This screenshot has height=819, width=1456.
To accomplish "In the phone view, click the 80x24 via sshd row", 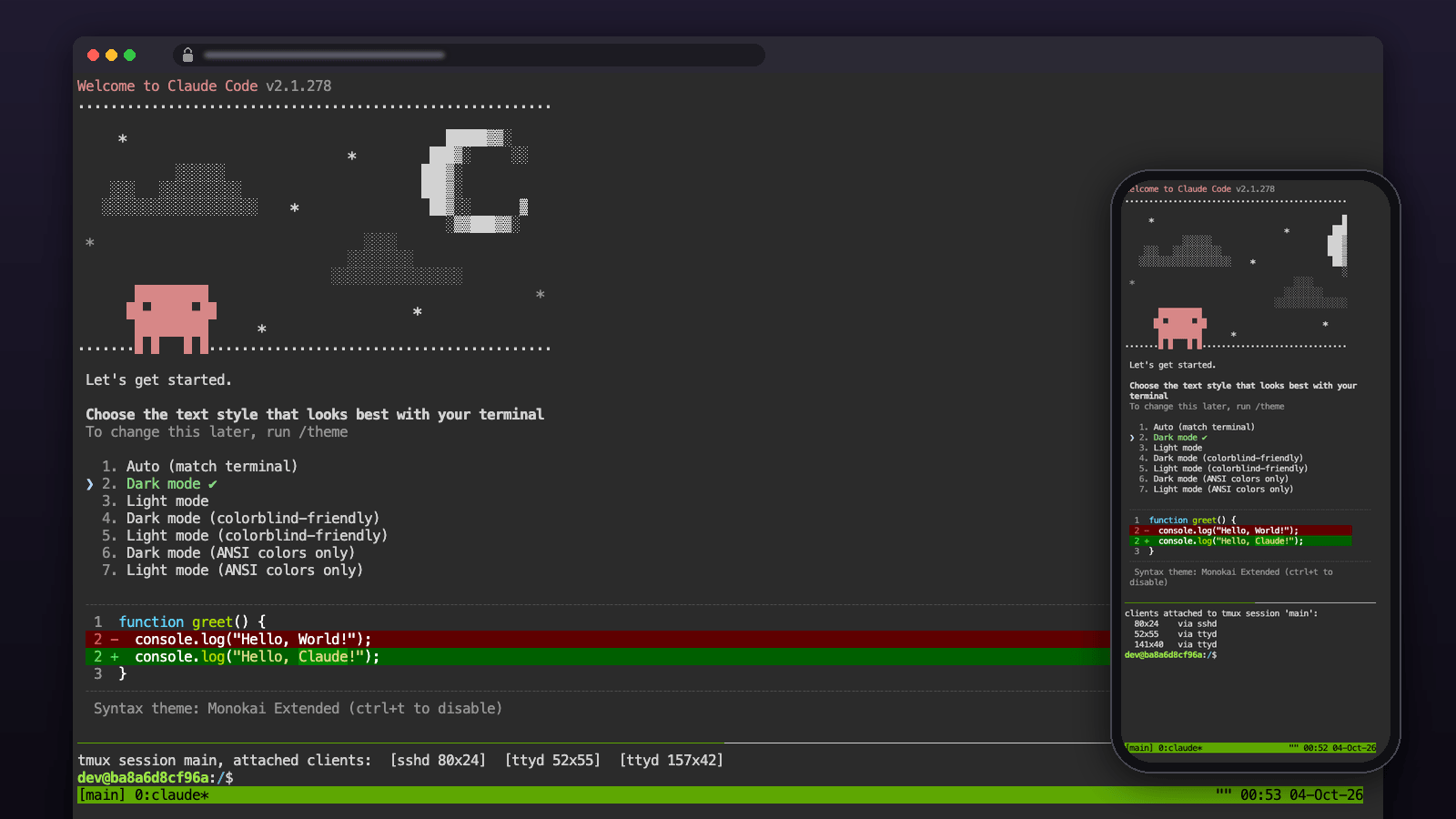I will [x=1175, y=624].
